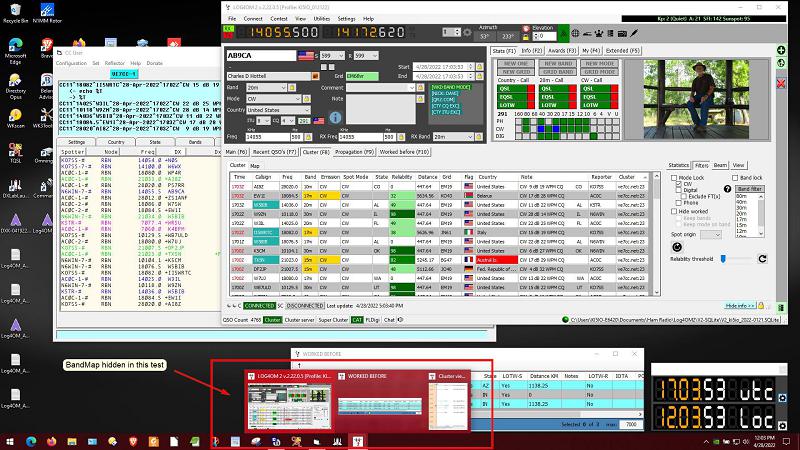The height and width of the screenshot is (450, 800).
Task: Open the Connect menu
Action: [253, 18]
